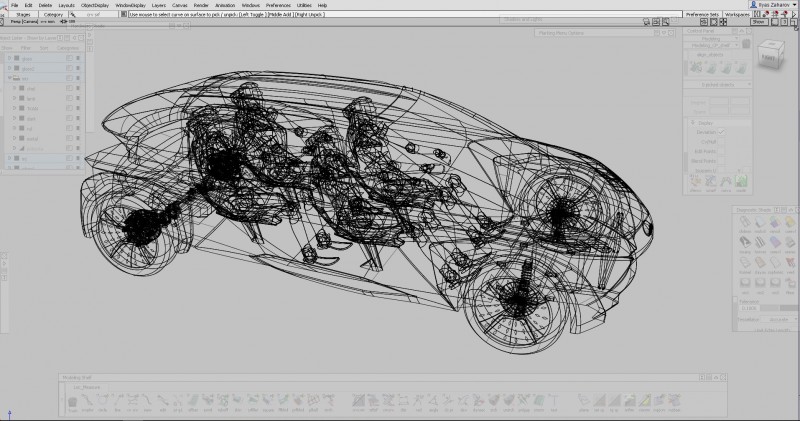This screenshot has height=421, width=800.
Task: Open the ObjectDisplay menu
Action: coord(95,5)
